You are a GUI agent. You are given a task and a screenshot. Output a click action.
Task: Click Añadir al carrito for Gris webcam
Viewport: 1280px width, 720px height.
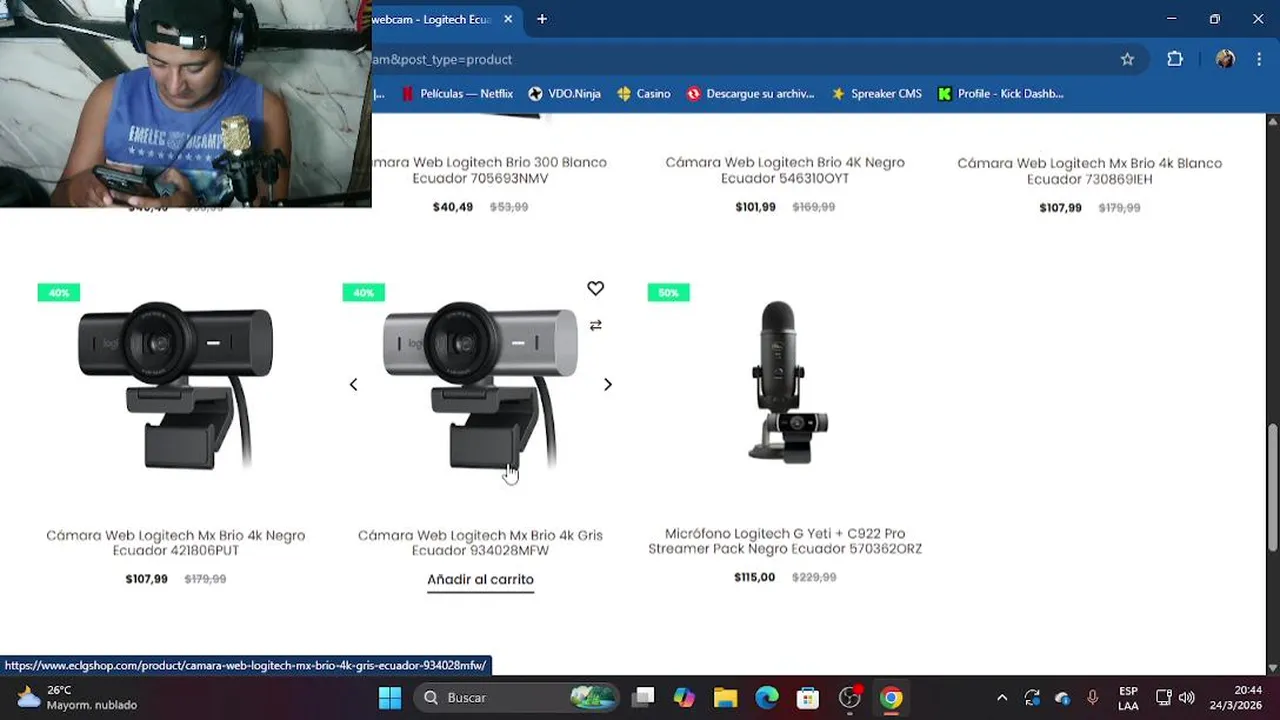(480, 580)
